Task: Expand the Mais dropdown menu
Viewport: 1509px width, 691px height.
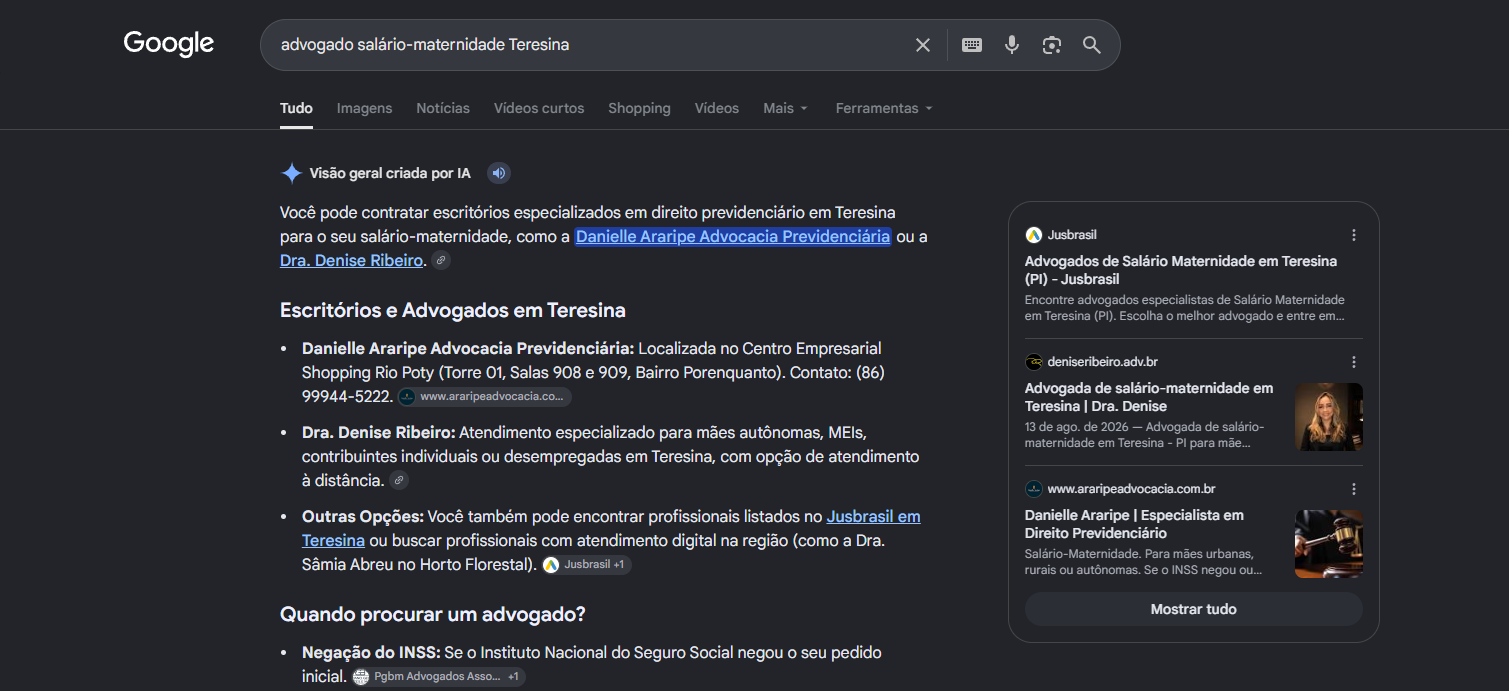Action: [785, 108]
